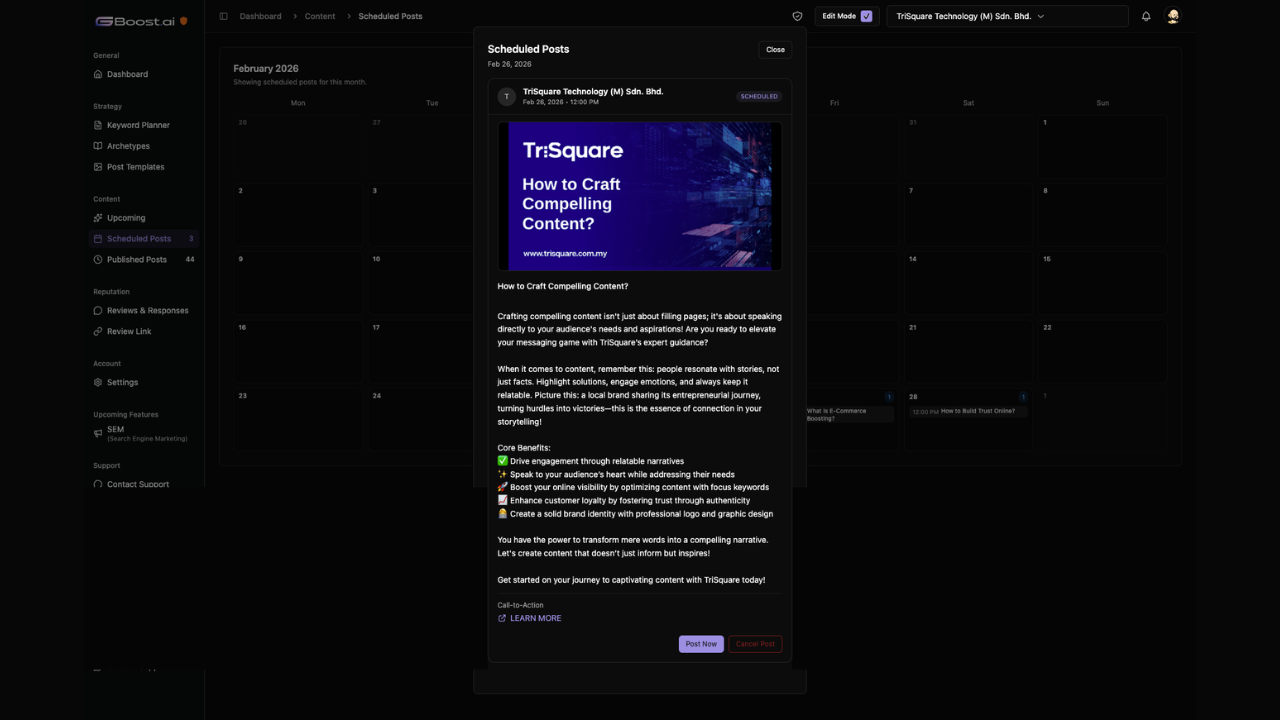1280x720 pixels.
Task: Open Keyword Planner in sidebar
Action: point(138,125)
